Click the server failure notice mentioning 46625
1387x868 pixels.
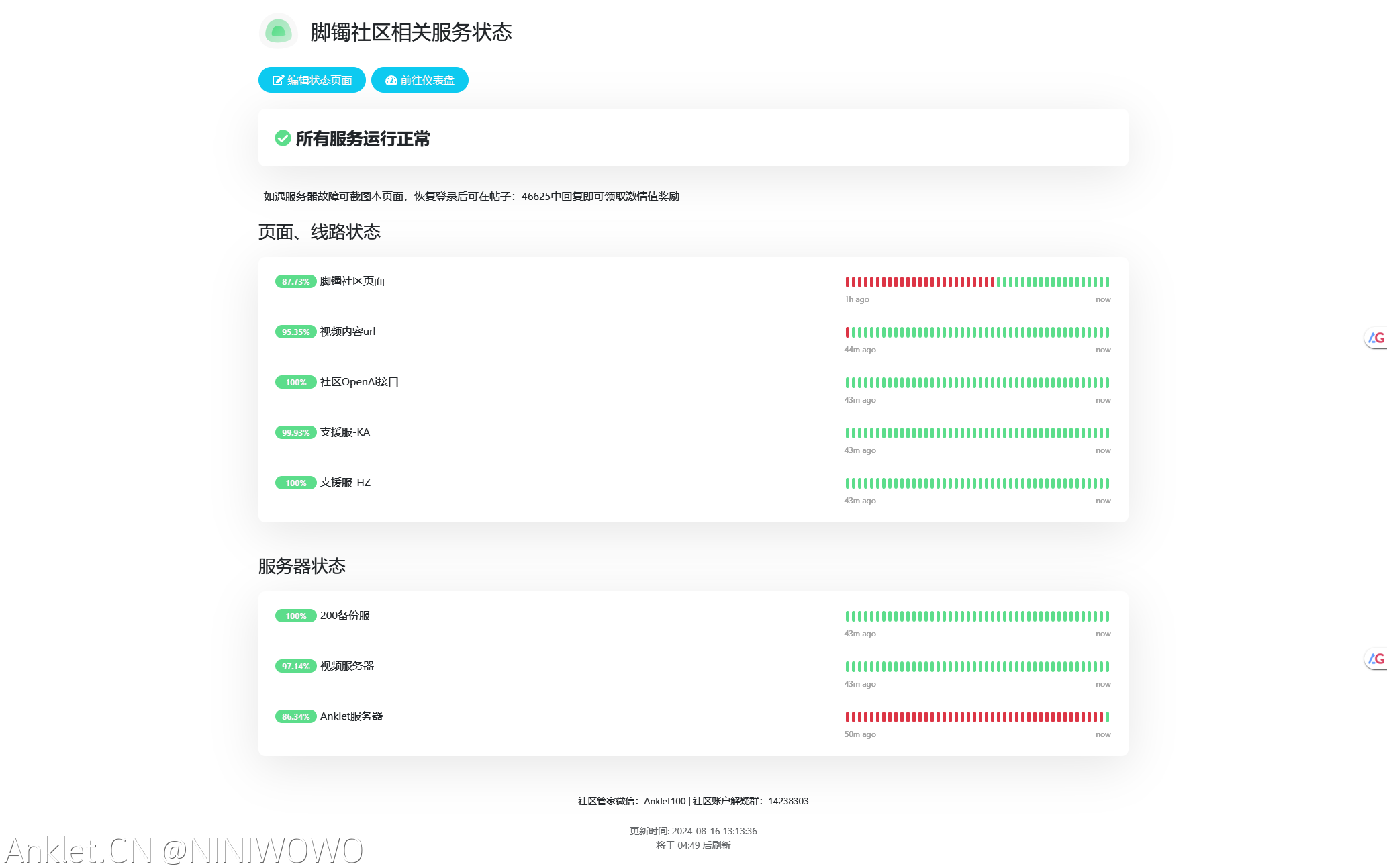pos(471,196)
